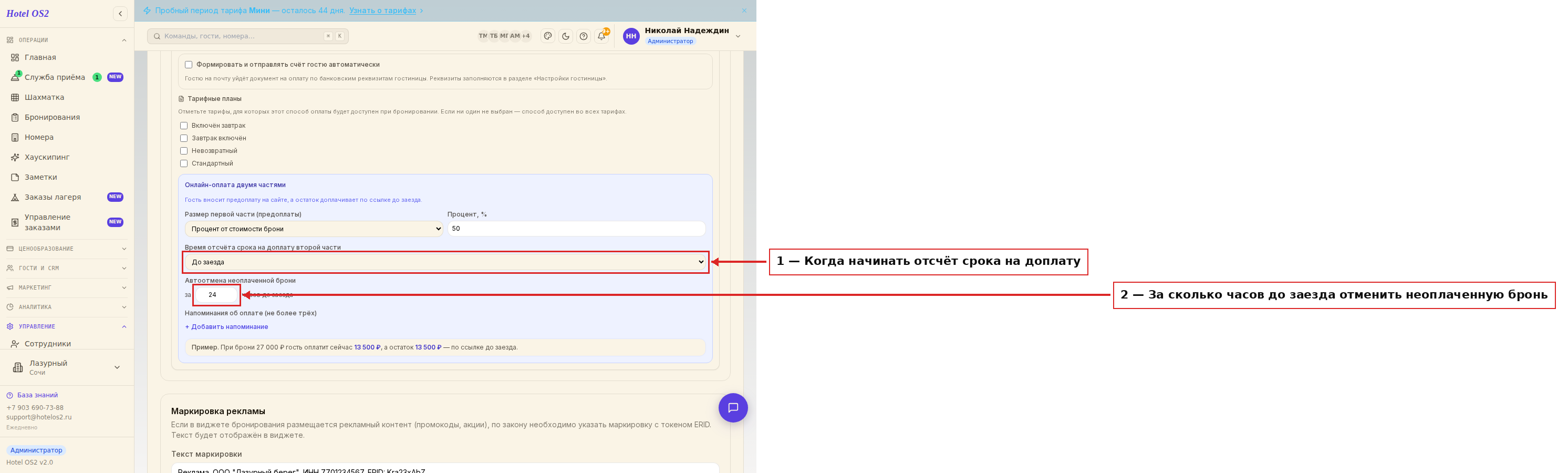The height and width of the screenshot is (473, 1568).
Task: Open the notifications bell icon
Action: (x=601, y=36)
